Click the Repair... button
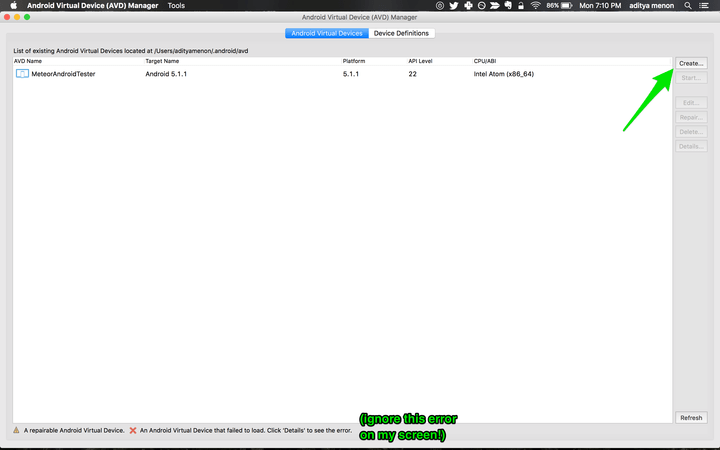The width and height of the screenshot is (720, 450). [691, 118]
